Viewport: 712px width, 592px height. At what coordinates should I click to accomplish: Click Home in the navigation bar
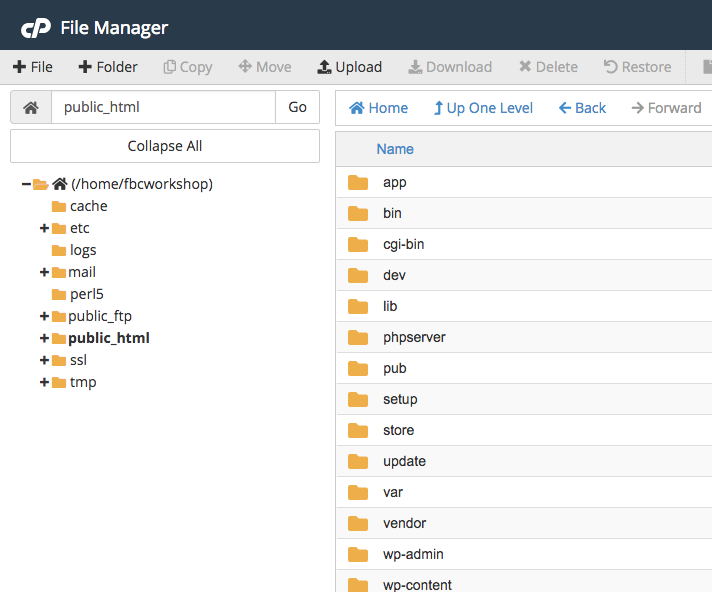pyautogui.click(x=378, y=108)
